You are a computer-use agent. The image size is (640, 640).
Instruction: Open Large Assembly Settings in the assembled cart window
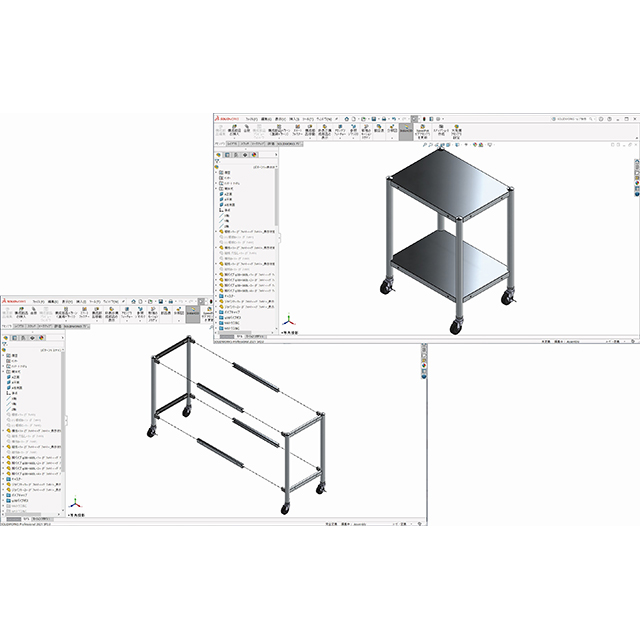(456, 131)
